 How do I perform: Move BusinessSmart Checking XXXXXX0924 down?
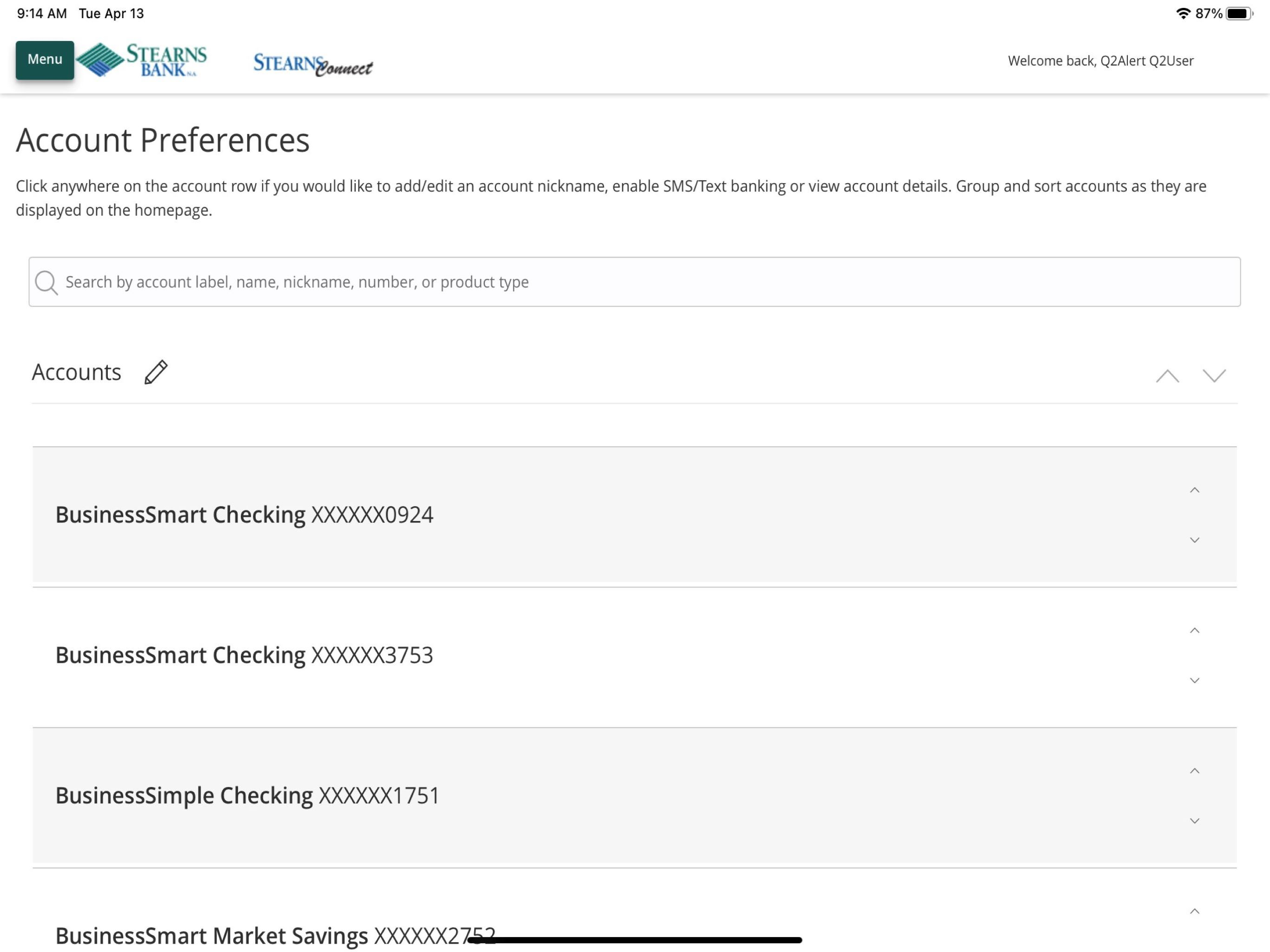(x=1195, y=540)
